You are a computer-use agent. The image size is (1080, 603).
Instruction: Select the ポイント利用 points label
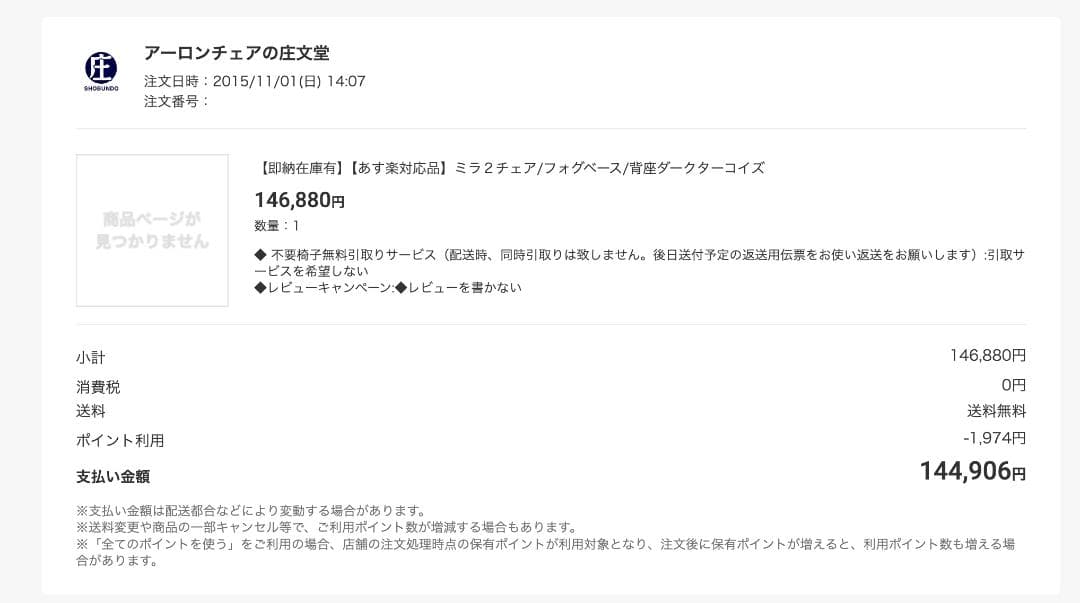coord(120,440)
